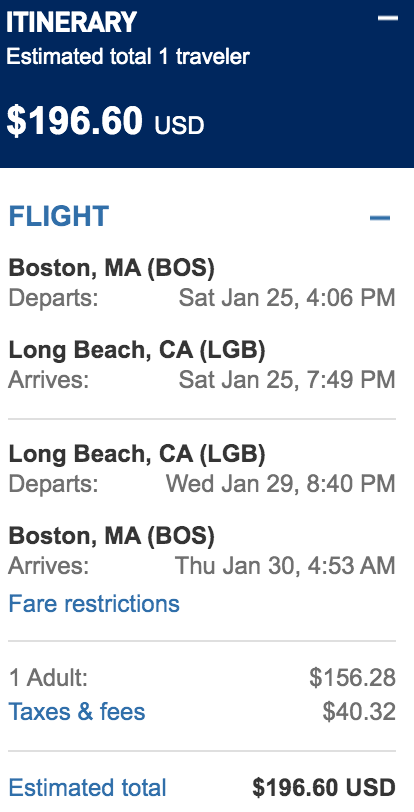Screen dimensions: 414x812
Task: Click Boston, MA (BOS) above the Fare restrictions link
Action: click(x=111, y=536)
